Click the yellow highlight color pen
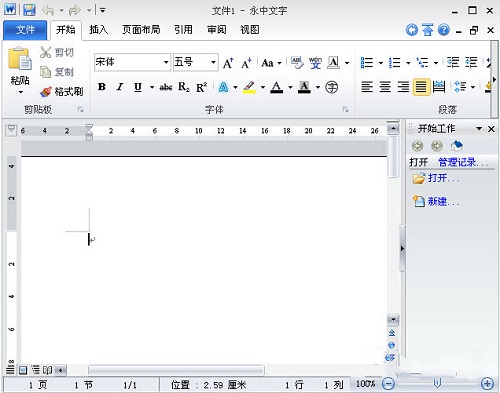 click(x=249, y=87)
